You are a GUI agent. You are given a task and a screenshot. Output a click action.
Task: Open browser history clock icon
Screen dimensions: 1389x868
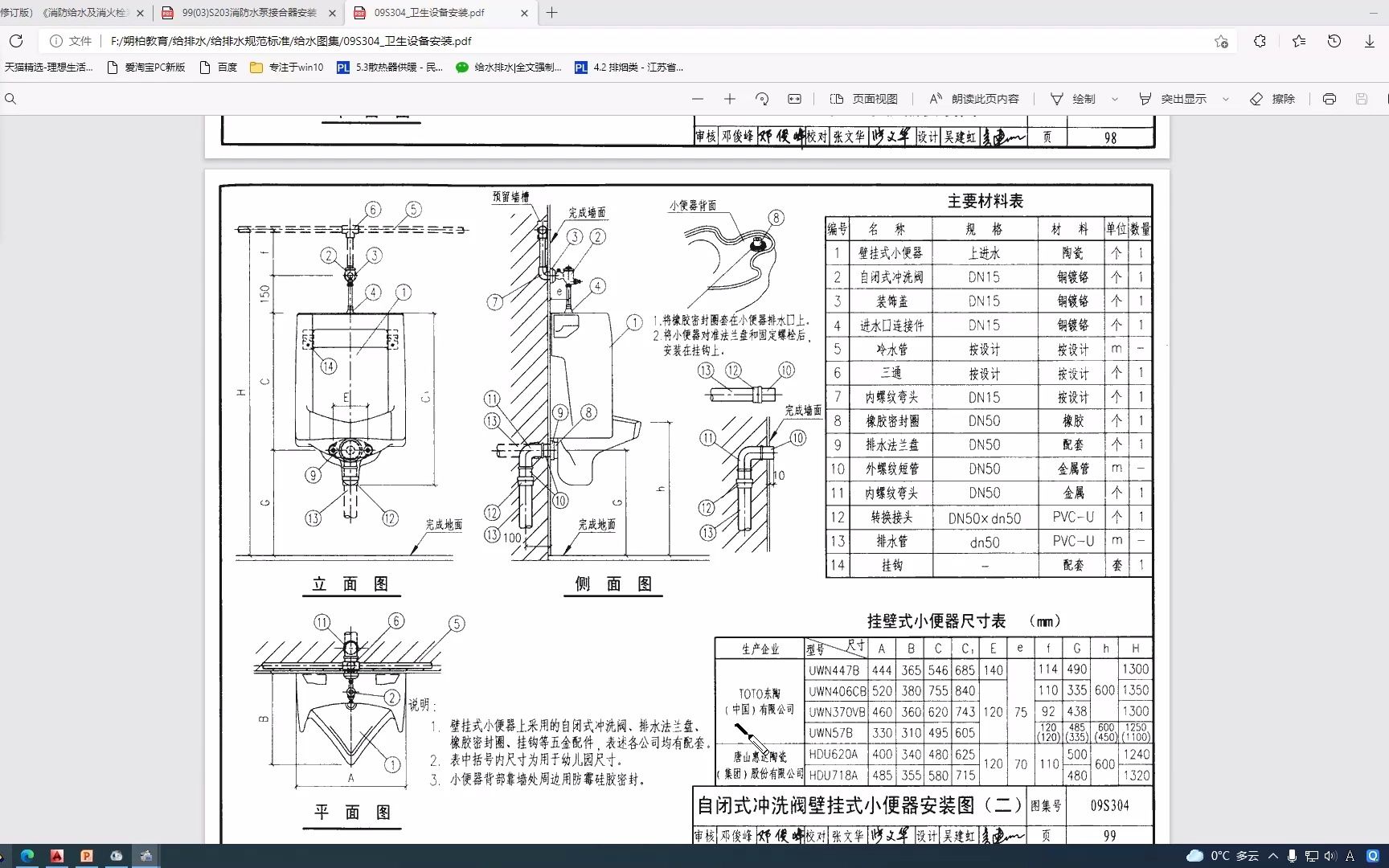click(x=1334, y=41)
